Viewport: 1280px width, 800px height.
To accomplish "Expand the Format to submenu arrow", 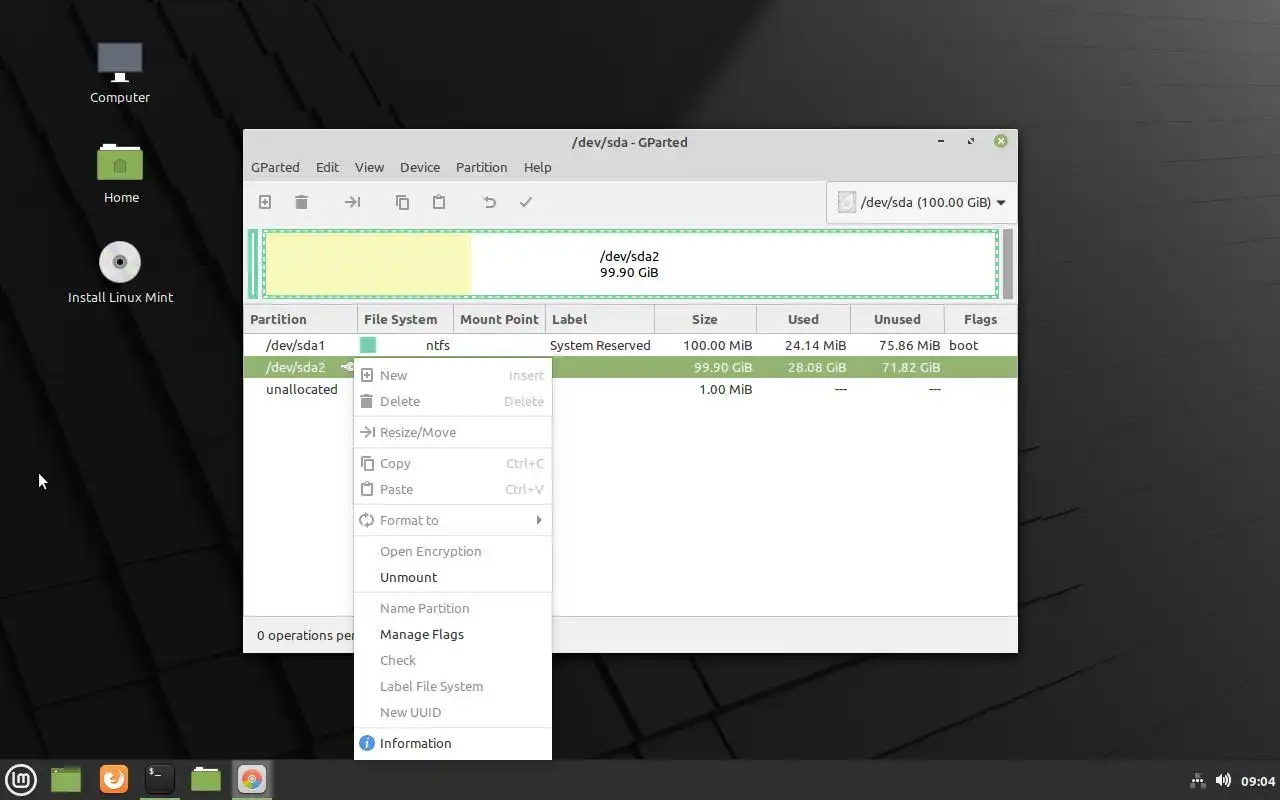I will [x=539, y=520].
